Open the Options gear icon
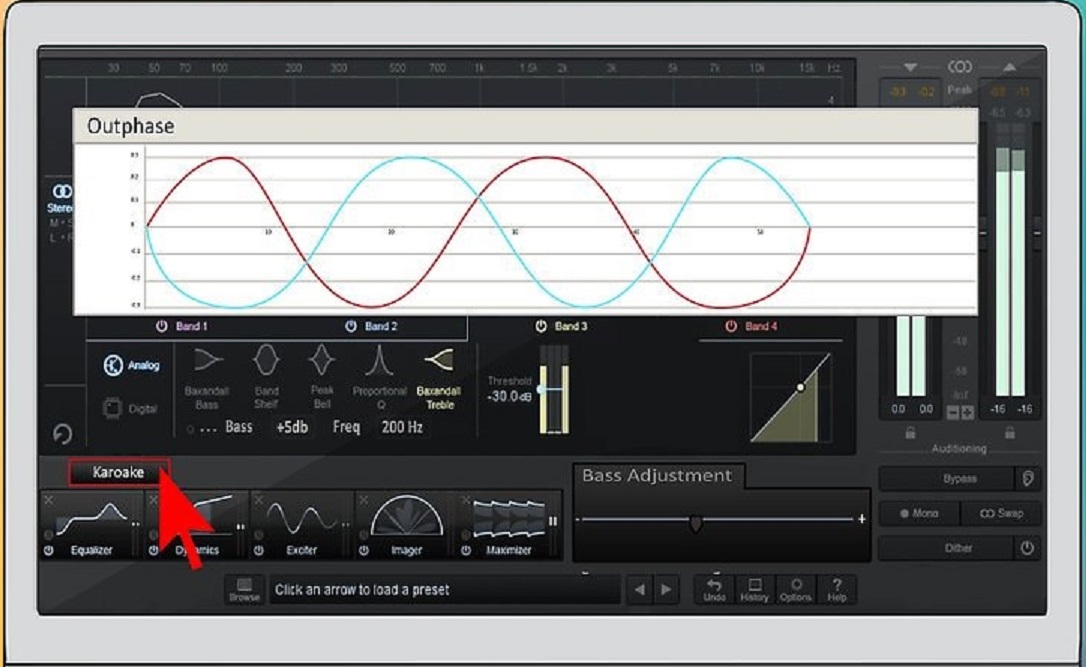The width and height of the screenshot is (1086, 667). click(796, 585)
